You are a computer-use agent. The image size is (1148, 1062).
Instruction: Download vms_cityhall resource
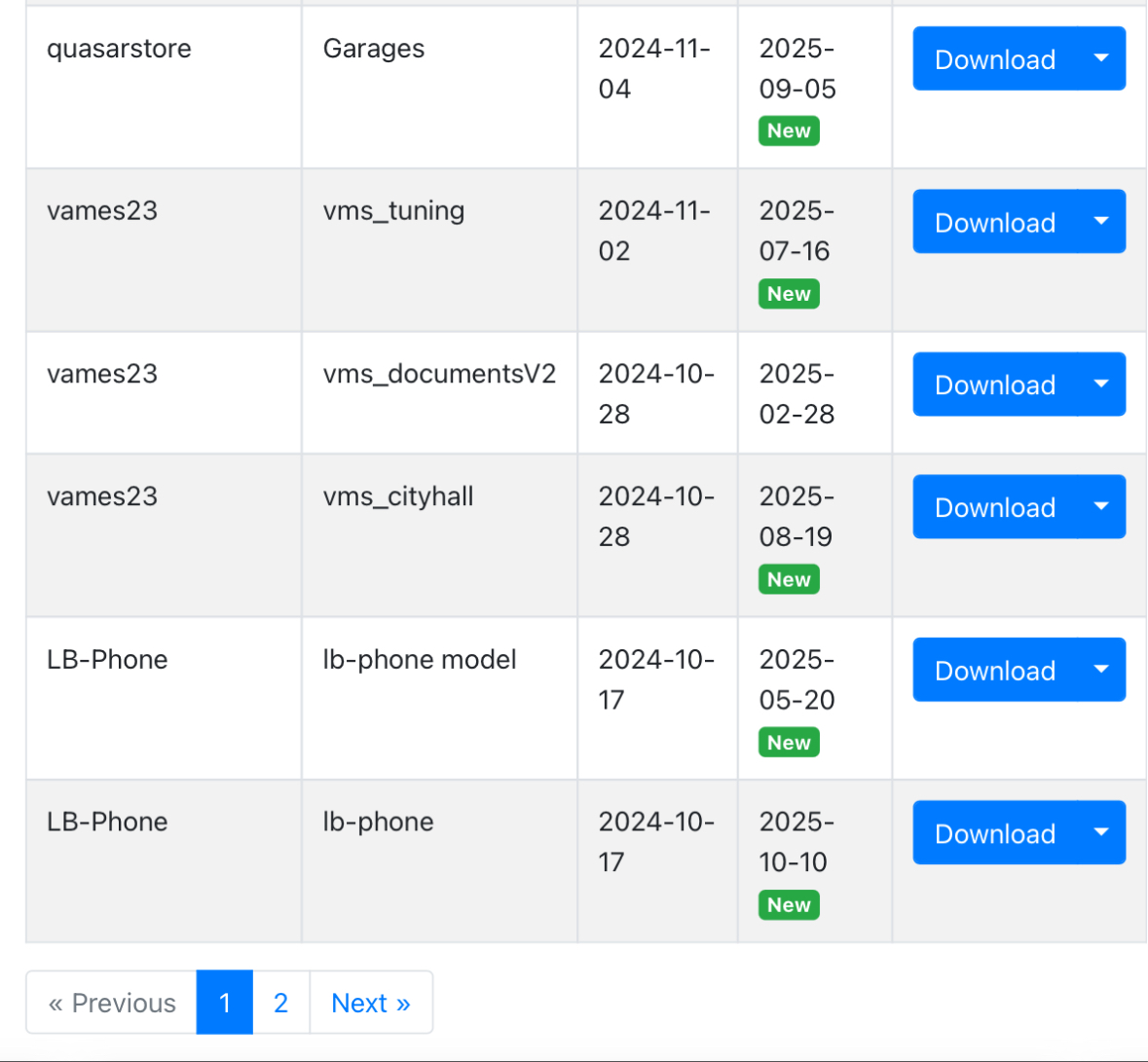(x=995, y=506)
